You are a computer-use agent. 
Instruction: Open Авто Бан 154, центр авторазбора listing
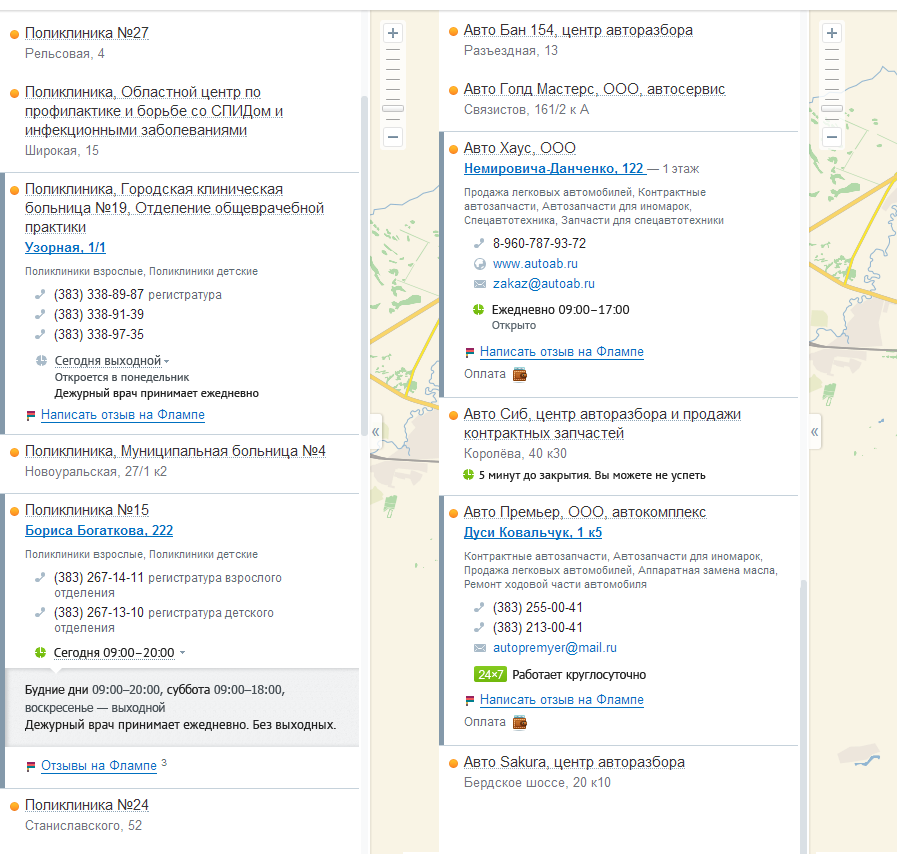[578, 30]
